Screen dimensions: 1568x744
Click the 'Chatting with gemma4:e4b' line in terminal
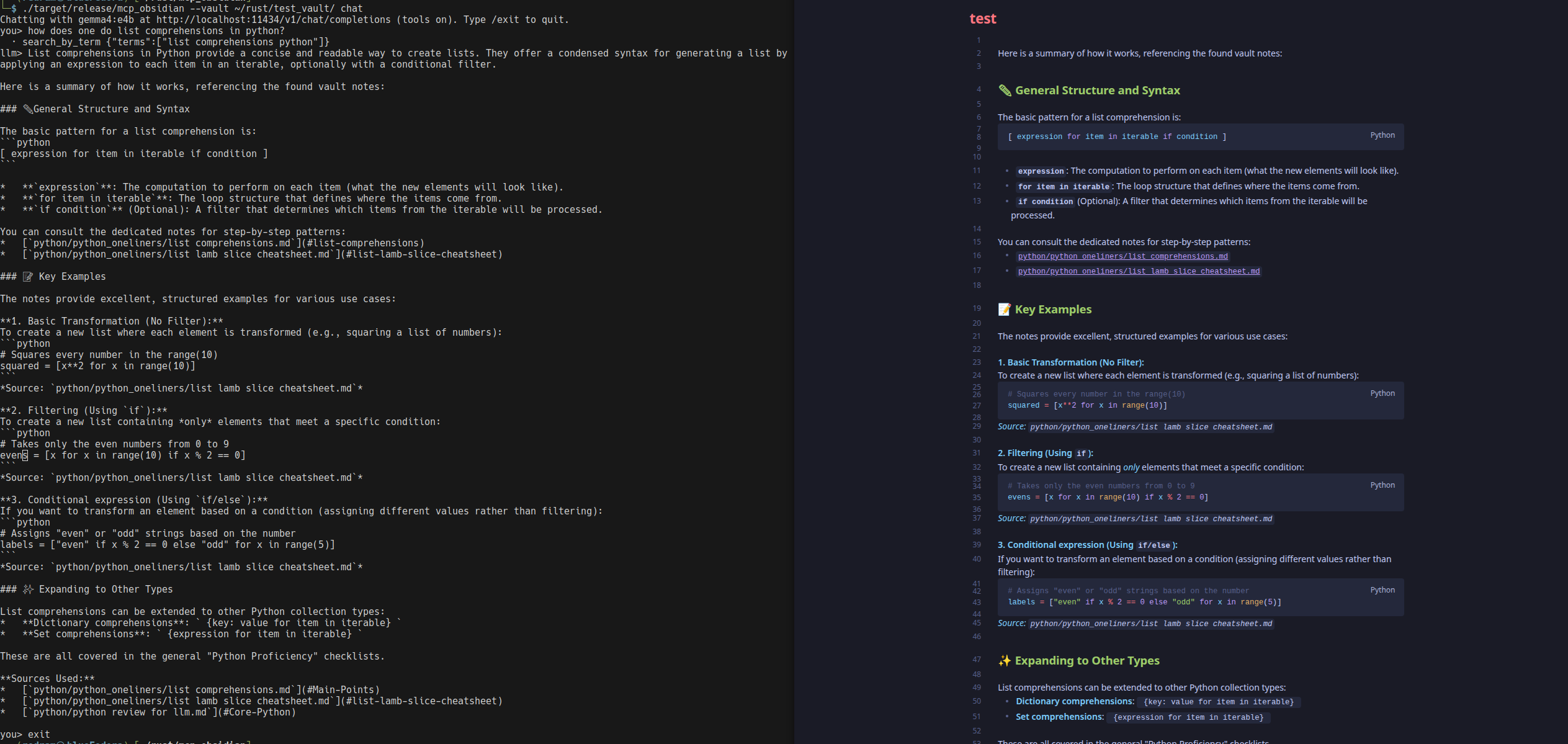pyautogui.click(x=284, y=20)
